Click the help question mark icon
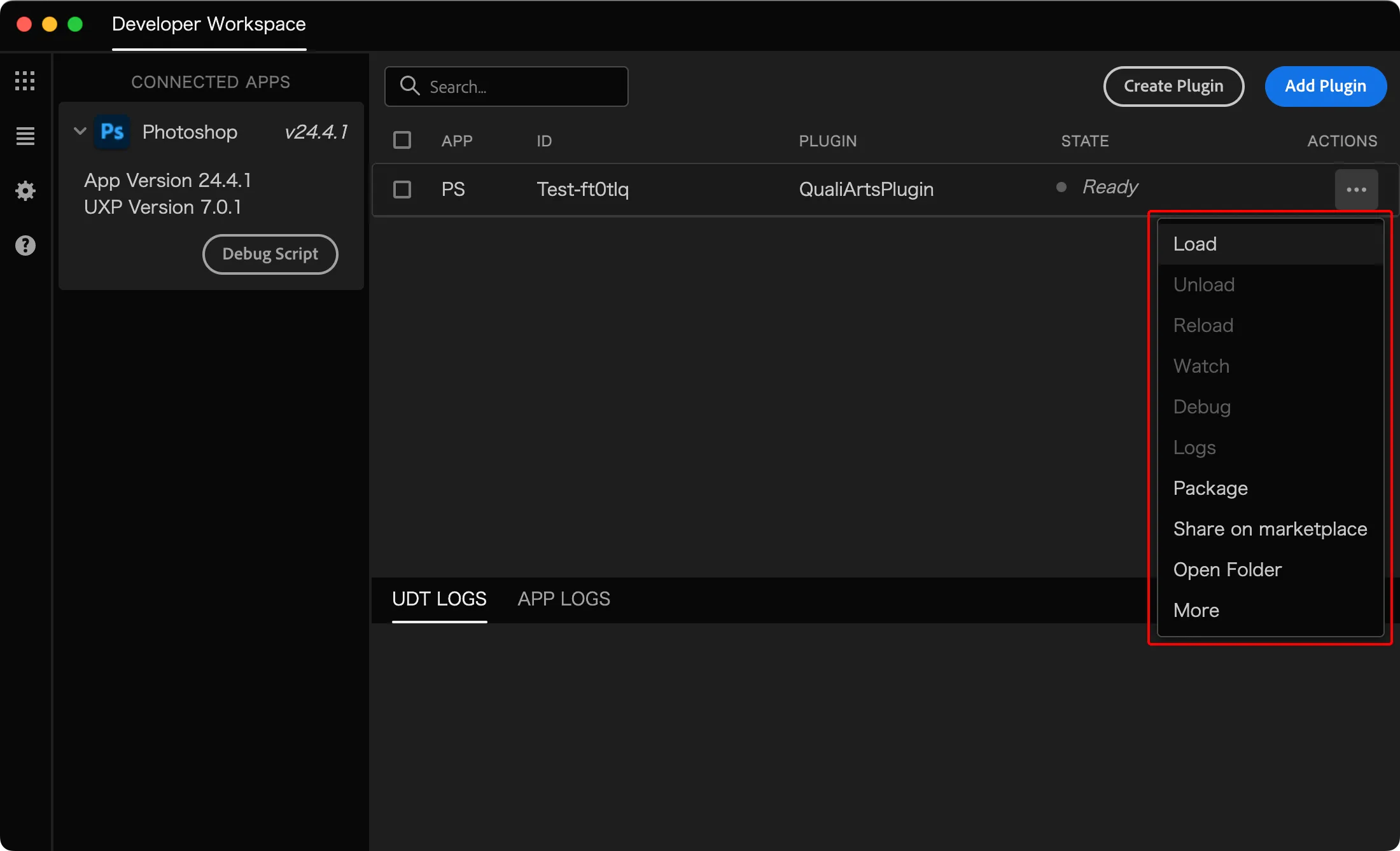This screenshot has width=1400, height=851. 25,245
